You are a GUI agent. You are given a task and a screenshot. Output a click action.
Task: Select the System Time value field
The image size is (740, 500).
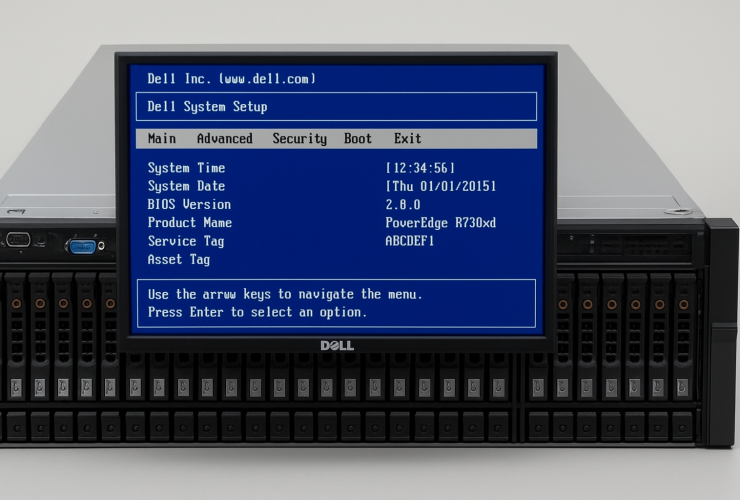tap(420, 168)
